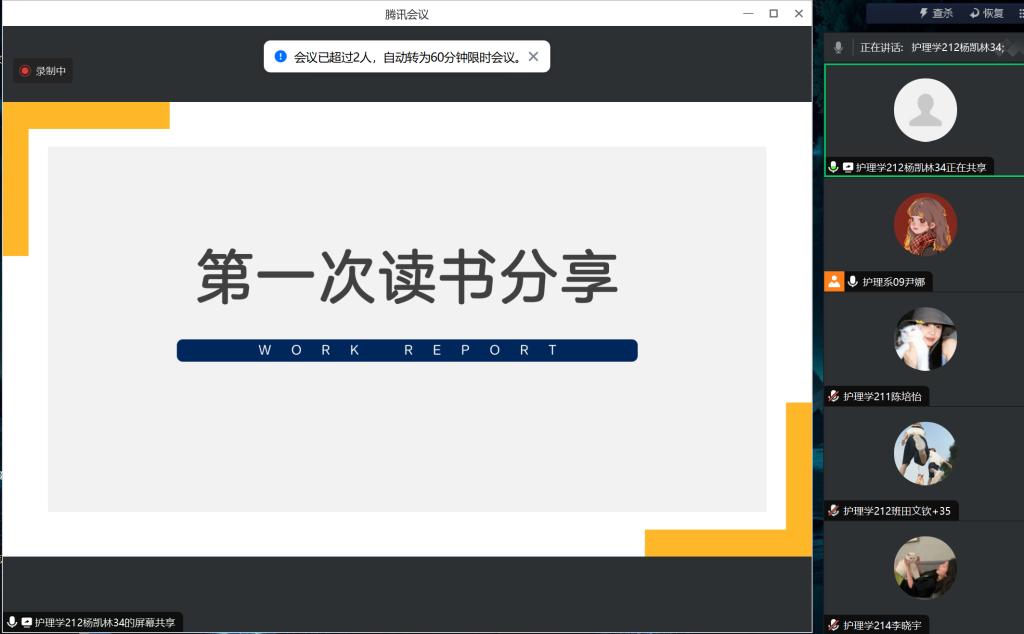Click microphone icon beside 正在讲话
The width and height of the screenshot is (1024, 634).
point(838,47)
